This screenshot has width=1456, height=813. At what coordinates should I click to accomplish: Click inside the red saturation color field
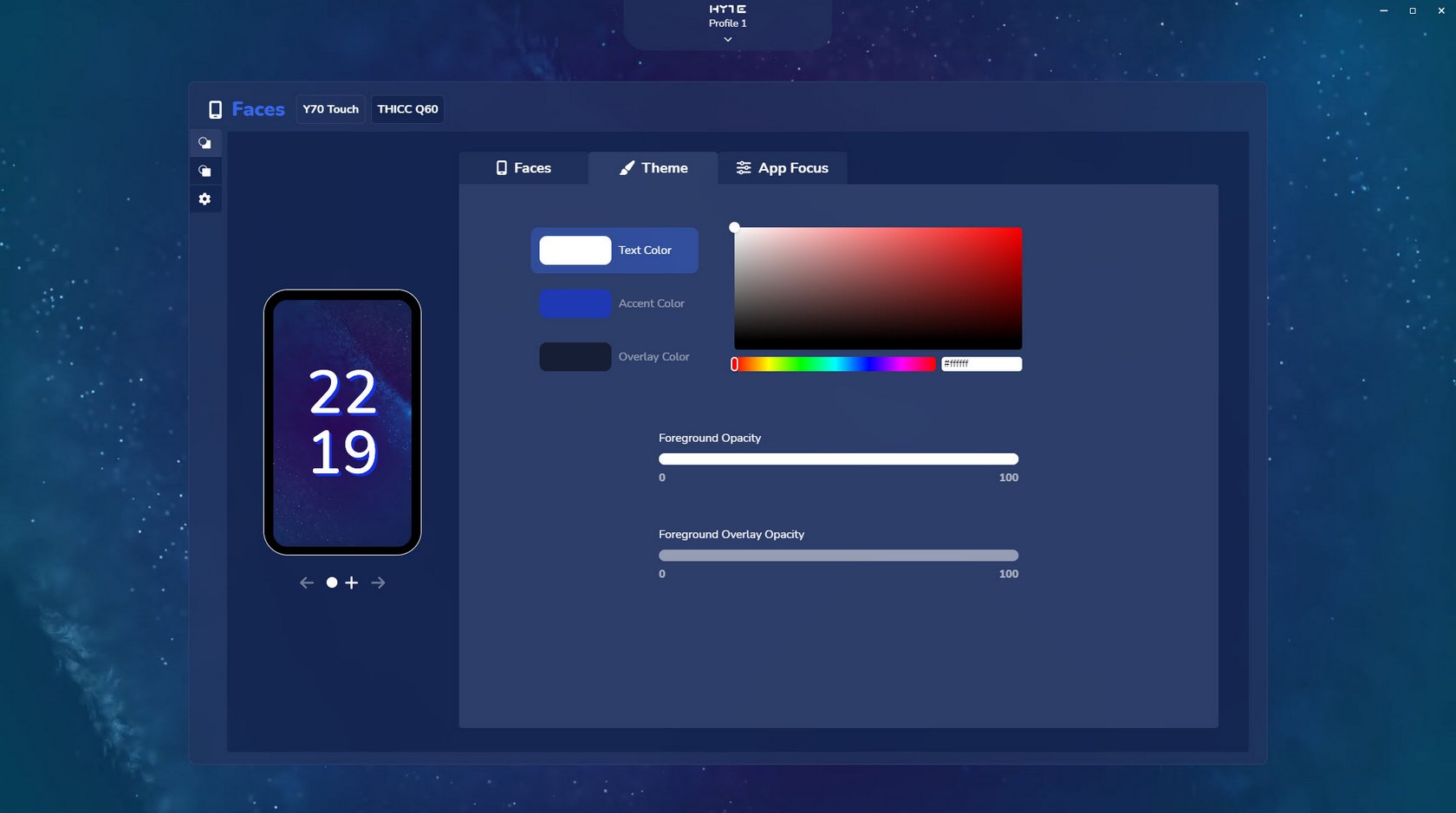[878, 289]
